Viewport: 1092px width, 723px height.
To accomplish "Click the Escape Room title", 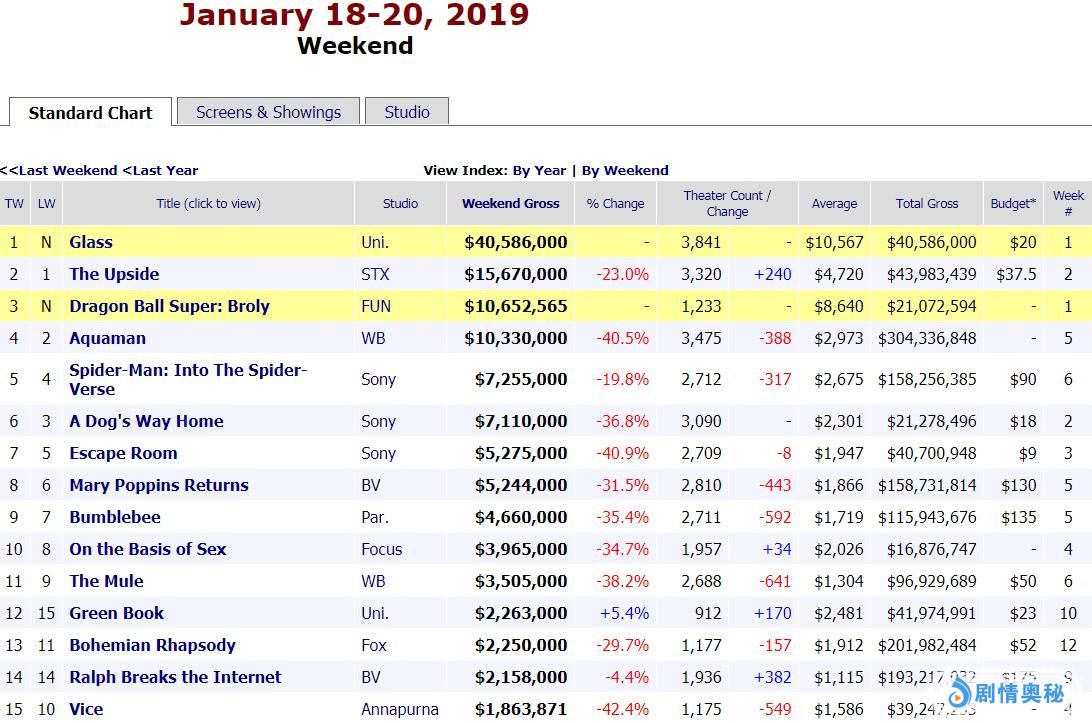I will pyautogui.click(x=123, y=453).
